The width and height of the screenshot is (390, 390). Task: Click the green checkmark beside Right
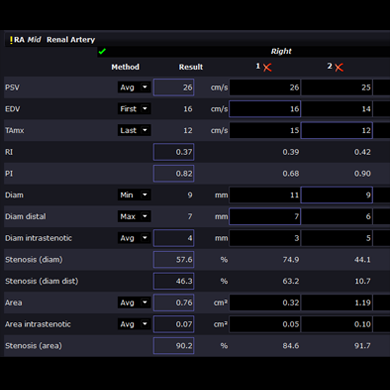(x=102, y=51)
